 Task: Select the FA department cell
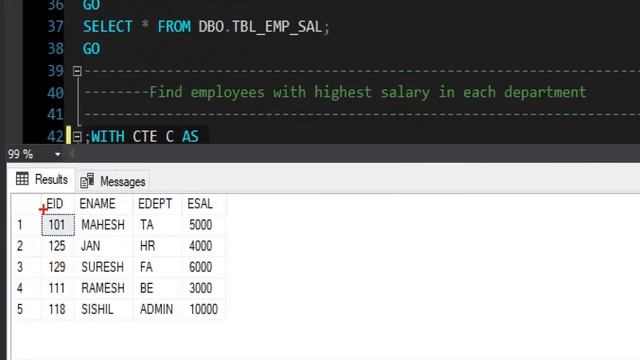point(157,267)
